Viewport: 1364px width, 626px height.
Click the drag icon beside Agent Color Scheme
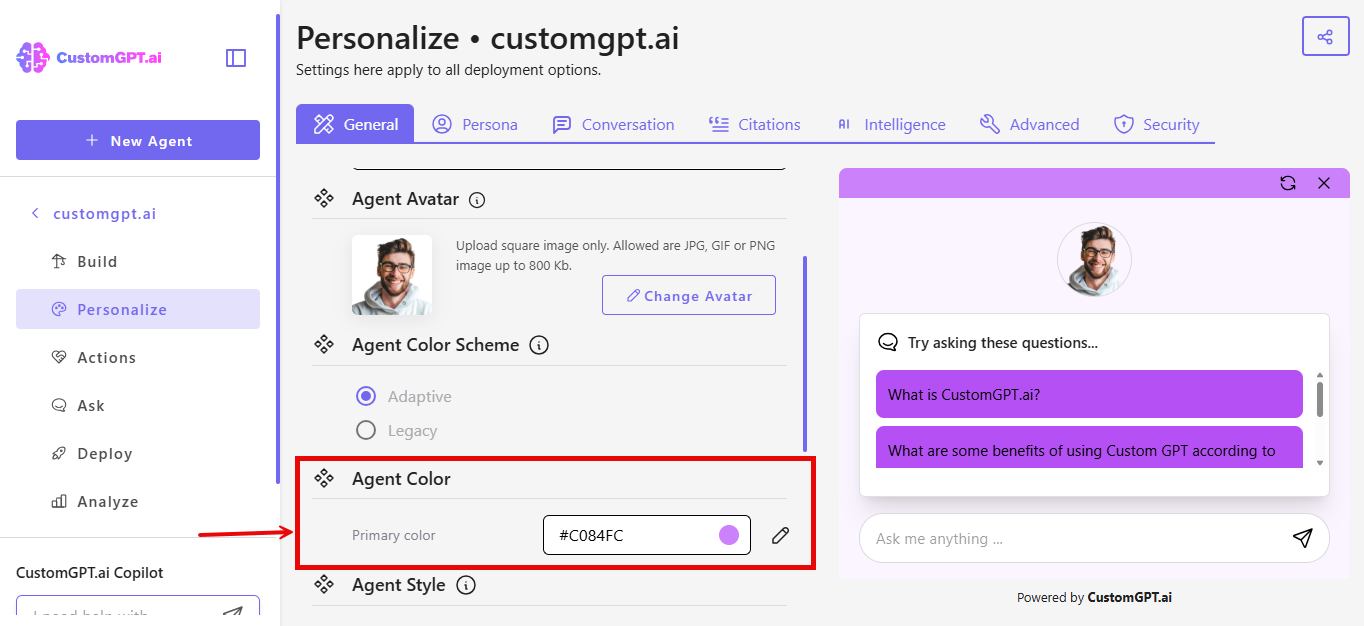coord(324,345)
